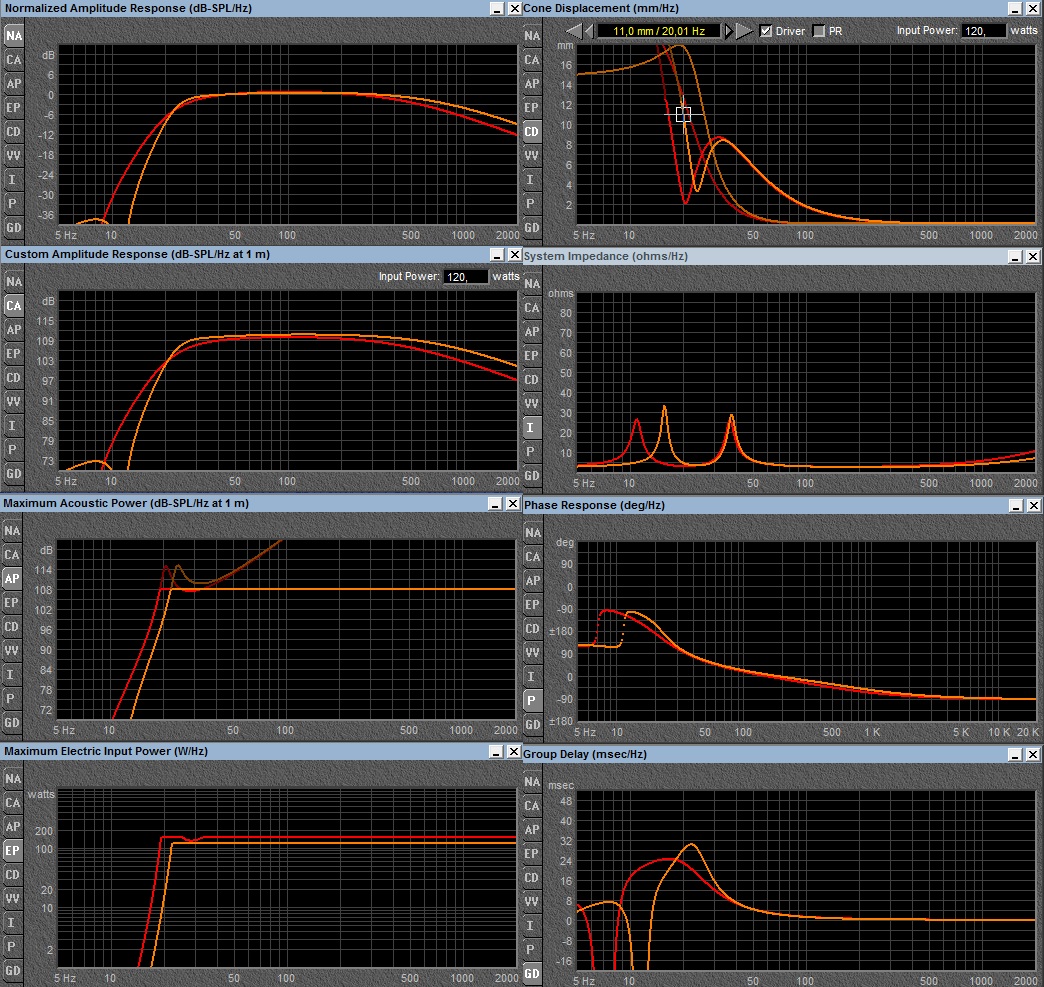
Task: Select AP button in Normalized Amplitude Response window
Action: pyautogui.click(x=13, y=84)
